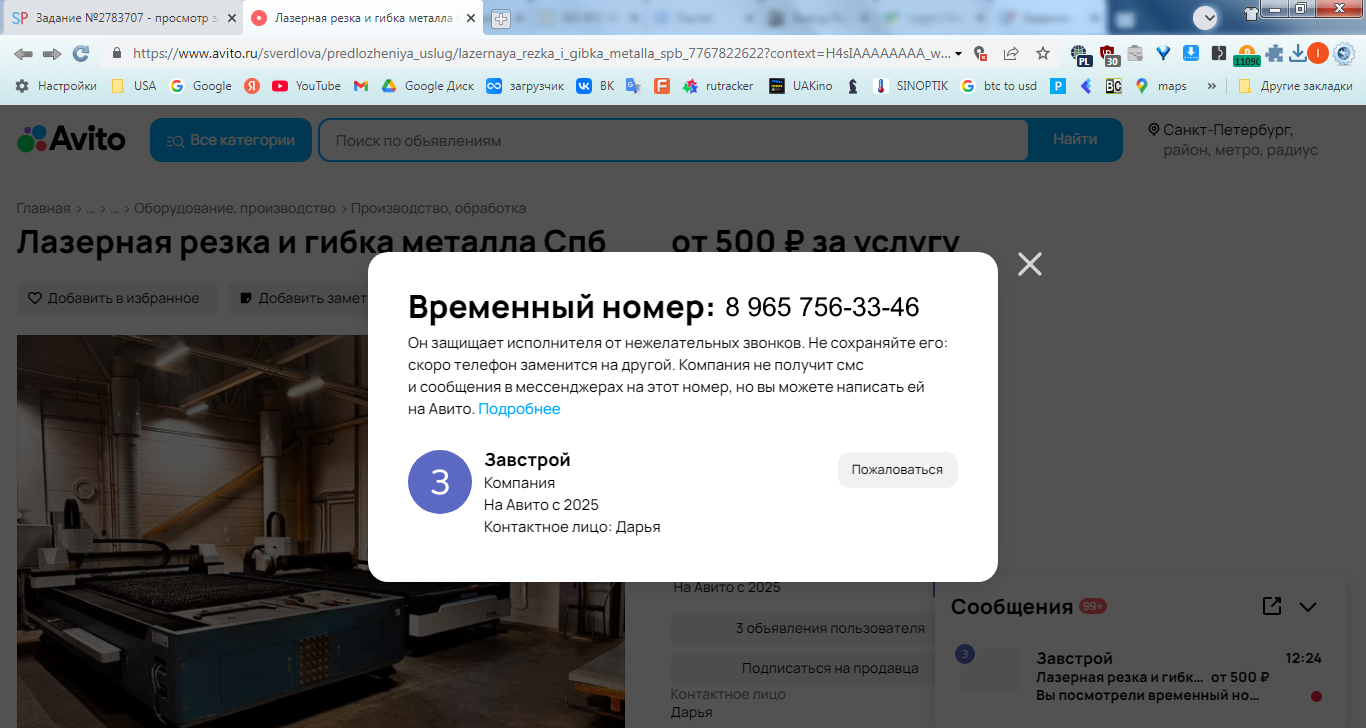Click the 'Поиск по объявлениям' search field

(x=674, y=140)
